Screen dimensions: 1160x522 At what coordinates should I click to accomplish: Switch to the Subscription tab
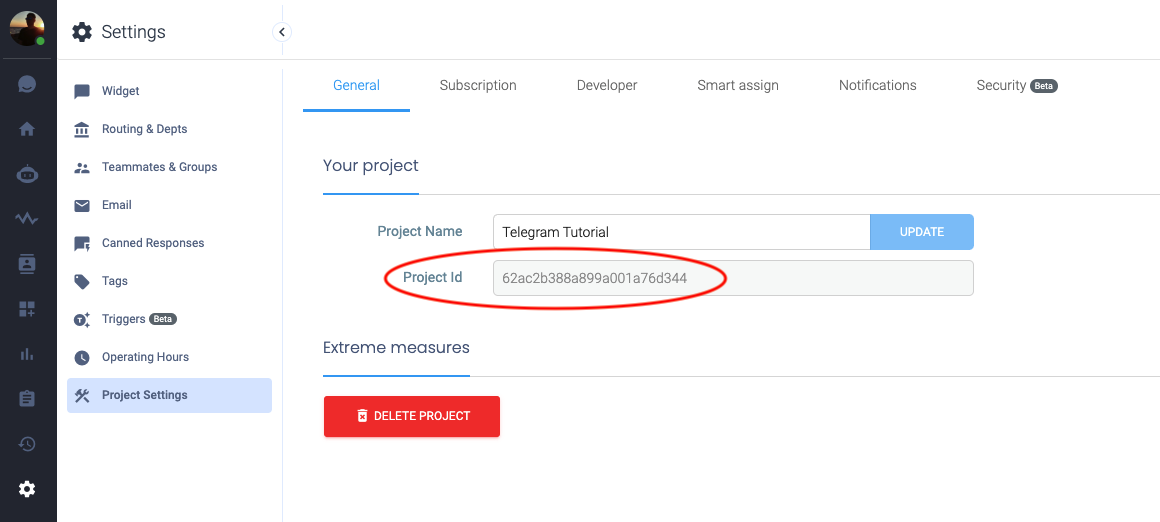[478, 86]
